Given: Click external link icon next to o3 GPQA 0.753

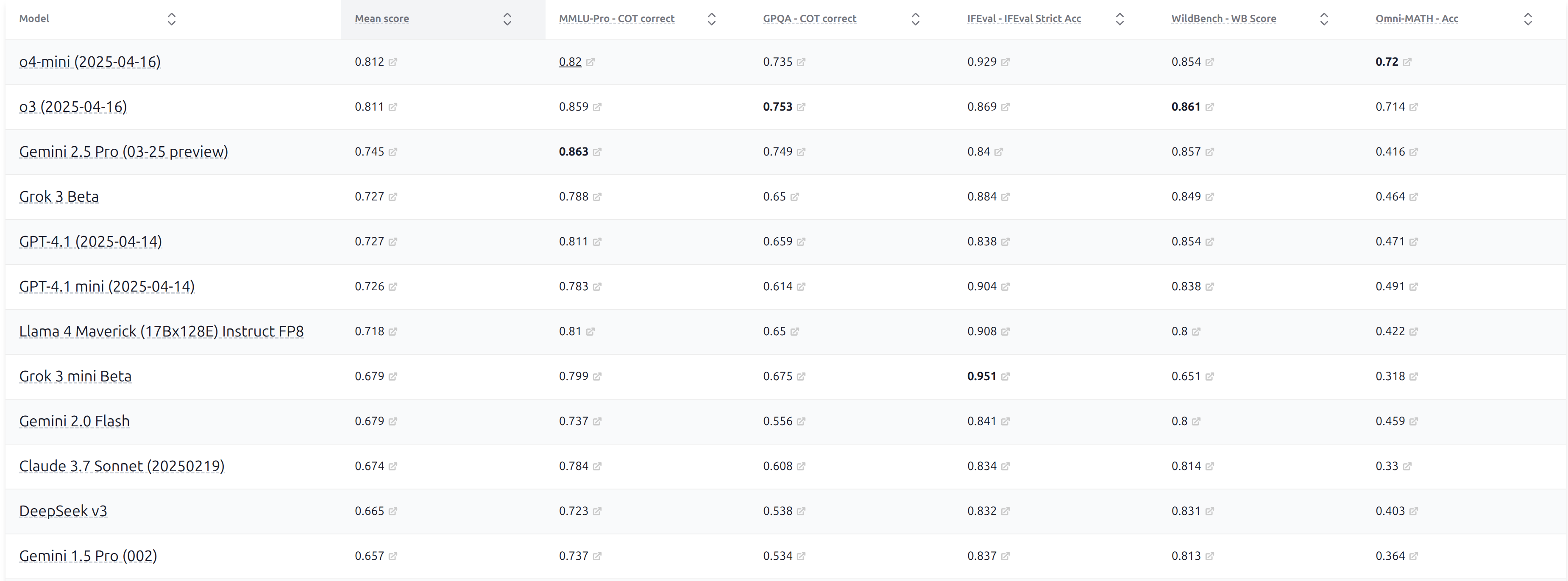Looking at the screenshot, I should click(x=801, y=107).
